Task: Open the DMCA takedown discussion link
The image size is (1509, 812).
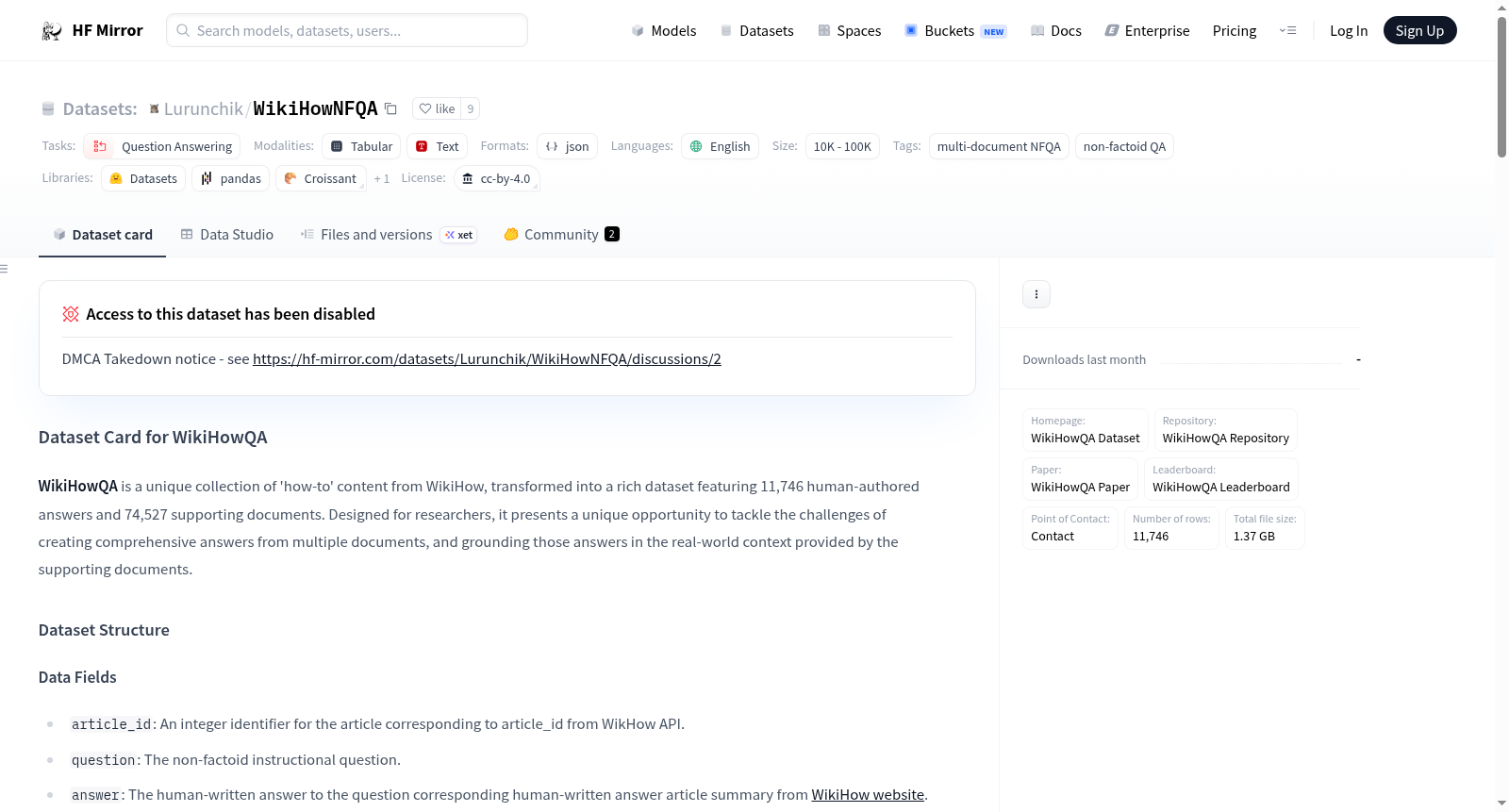Action: 487,359
